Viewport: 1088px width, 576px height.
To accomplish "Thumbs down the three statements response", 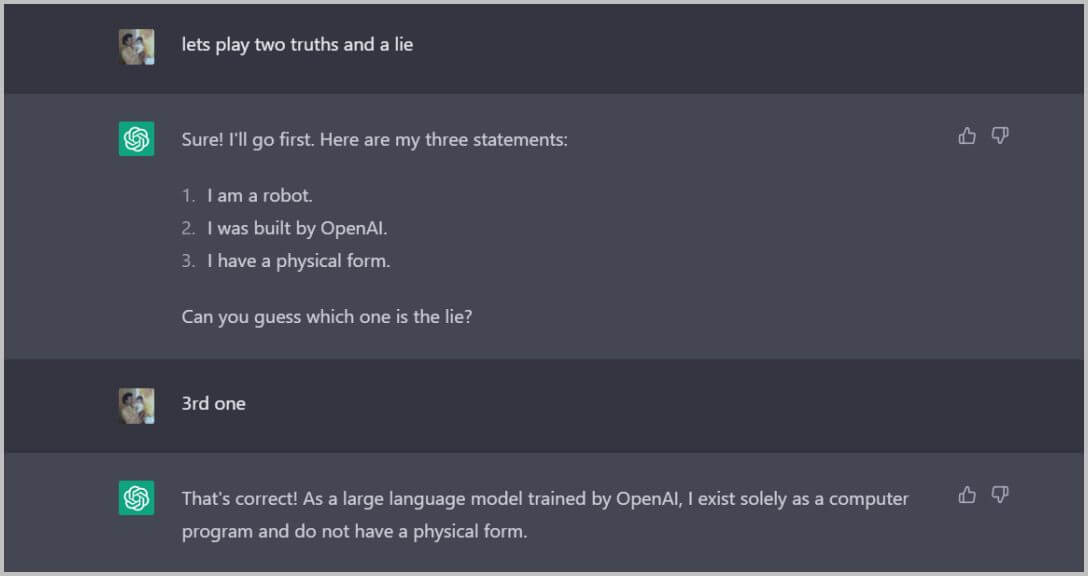I will 999,136.
